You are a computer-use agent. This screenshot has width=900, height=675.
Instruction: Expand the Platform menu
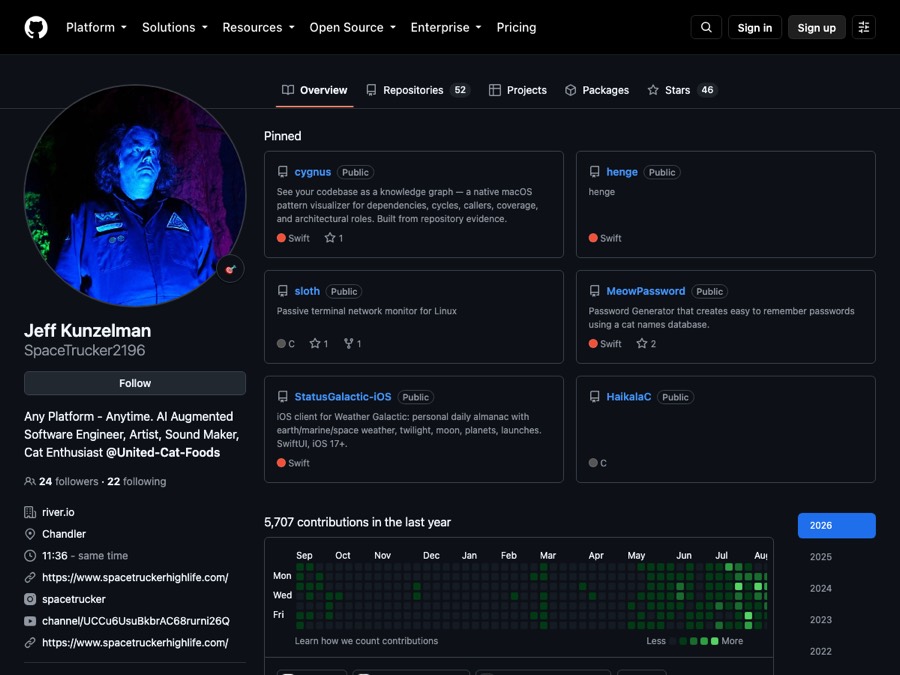[96, 28]
